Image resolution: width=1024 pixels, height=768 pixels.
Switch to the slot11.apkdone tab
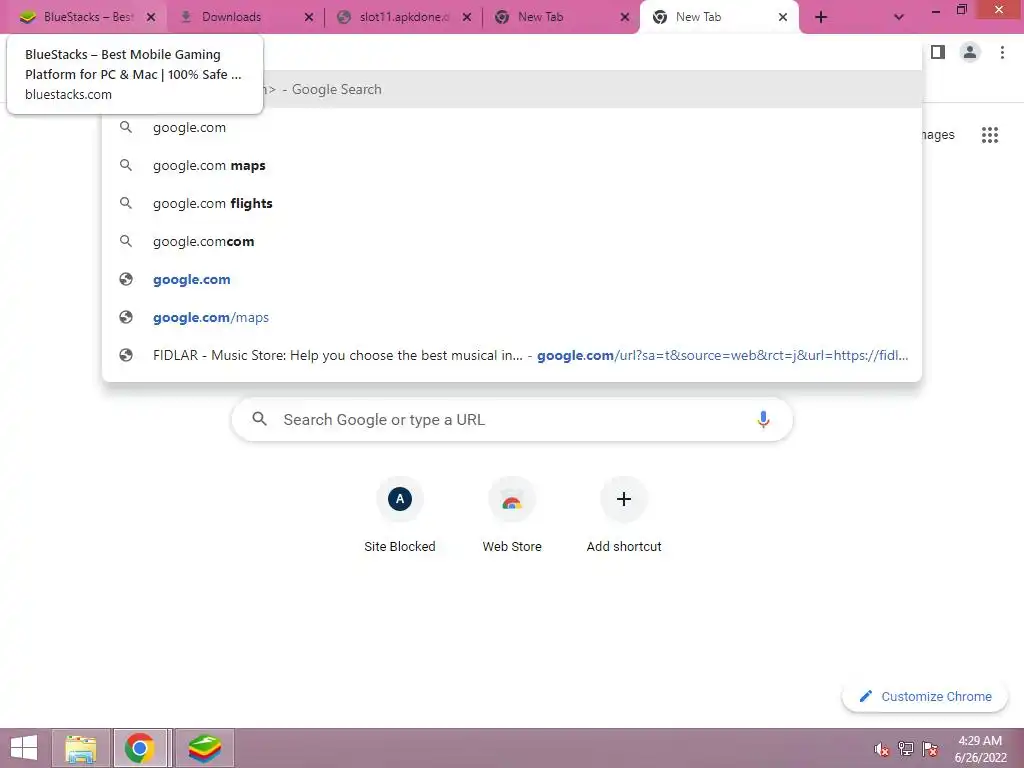point(404,17)
